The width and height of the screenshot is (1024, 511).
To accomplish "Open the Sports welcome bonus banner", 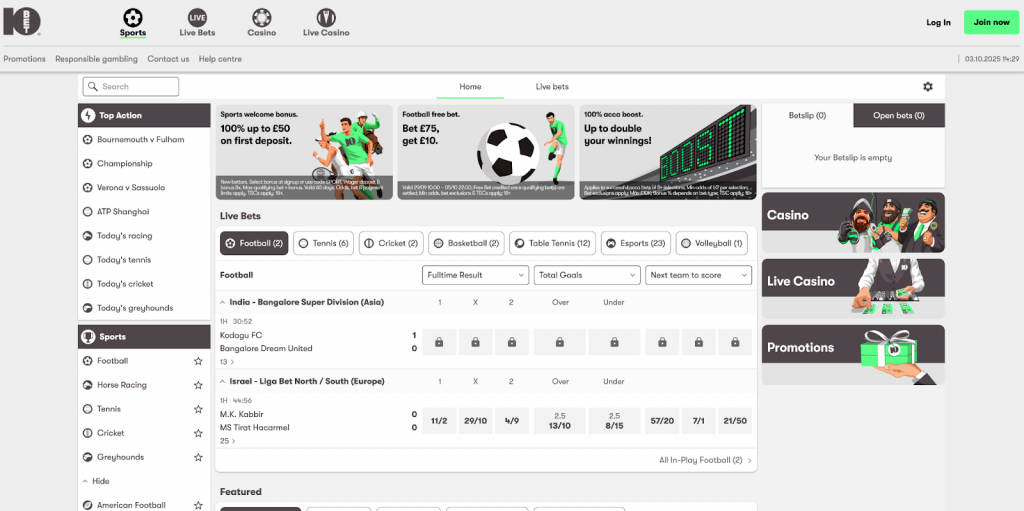I will coord(304,152).
